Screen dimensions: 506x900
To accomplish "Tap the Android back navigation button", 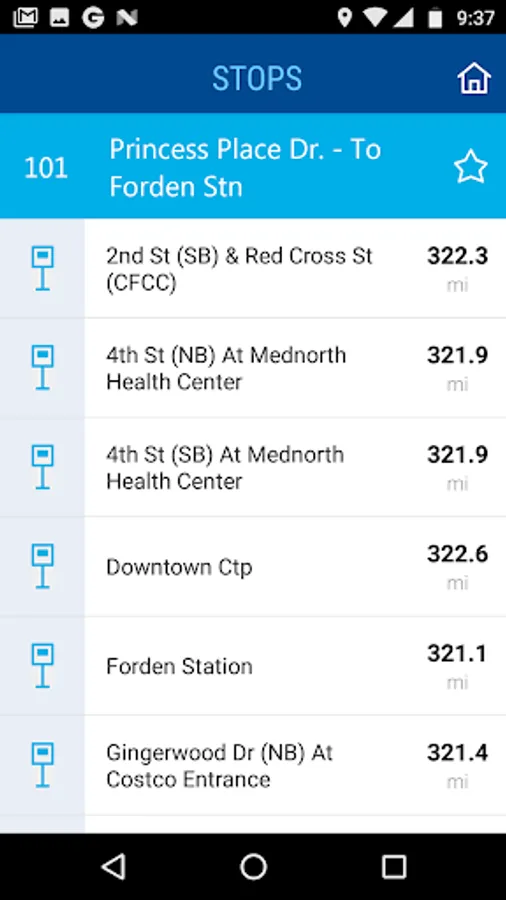I will 114,866.
